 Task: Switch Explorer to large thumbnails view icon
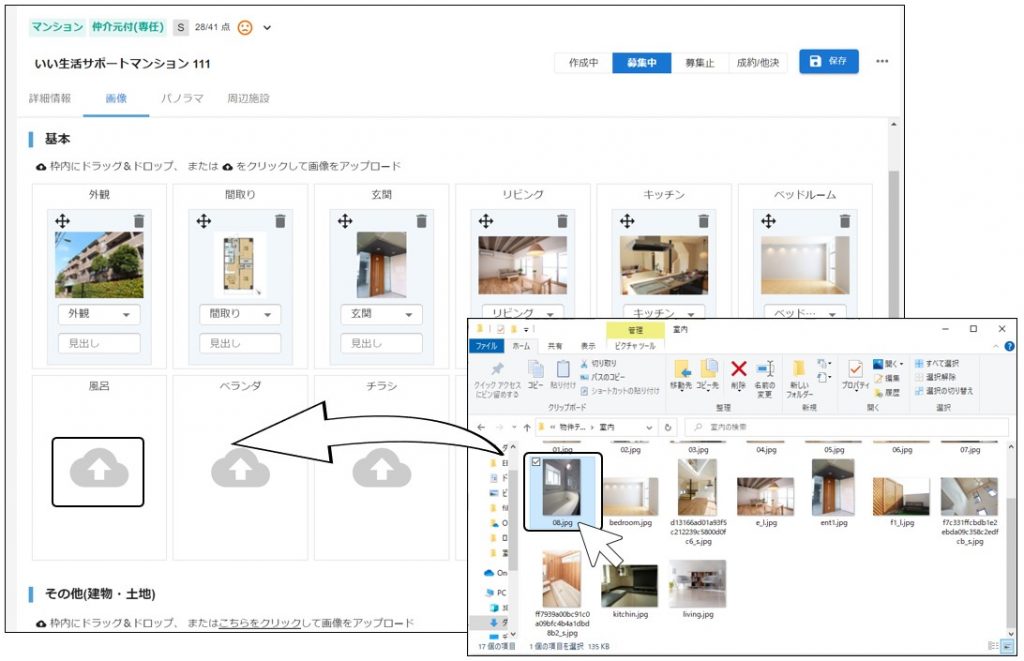tap(1008, 645)
